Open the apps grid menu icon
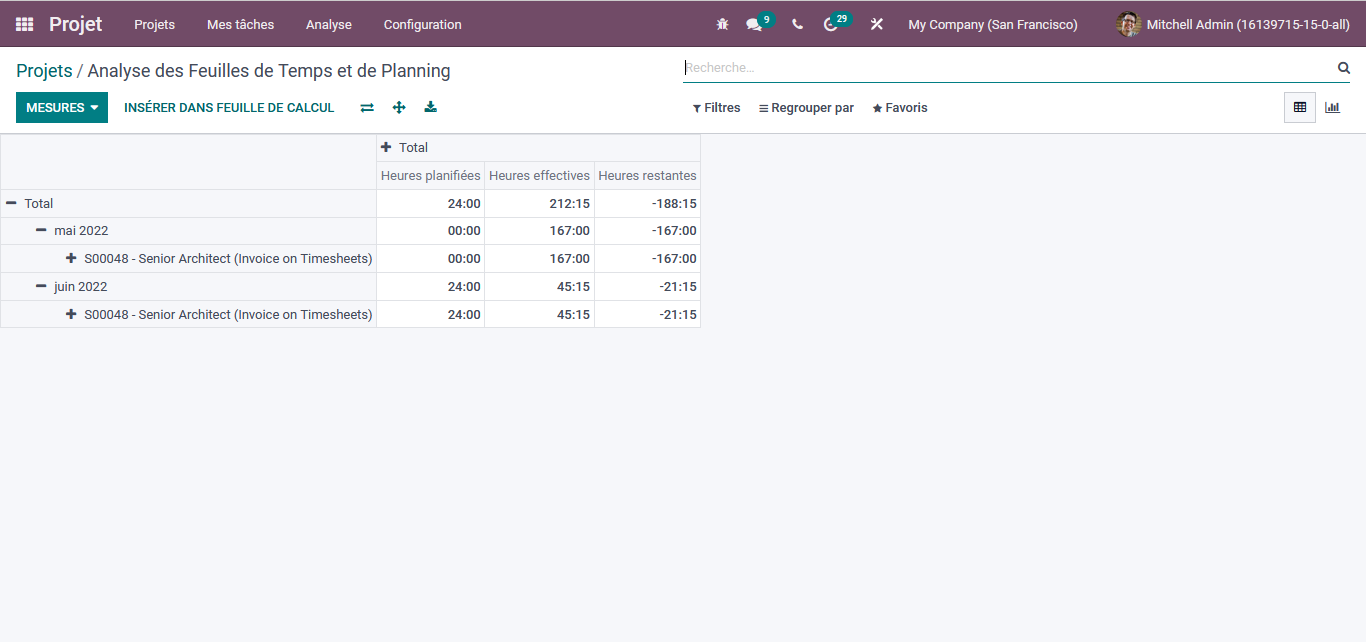 [24, 24]
